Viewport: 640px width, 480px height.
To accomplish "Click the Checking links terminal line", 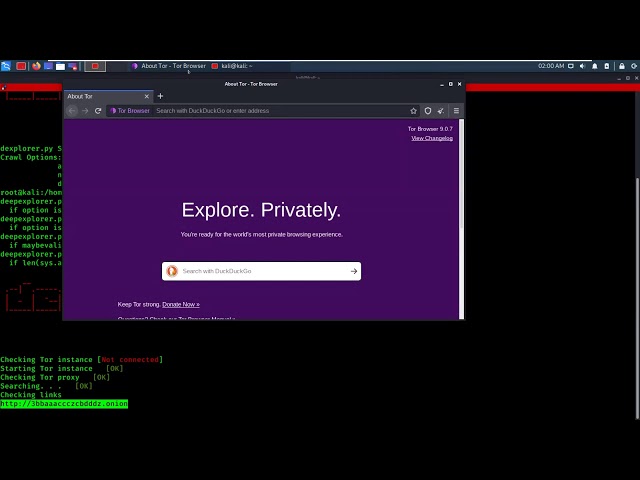I will click(x=31, y=395).
